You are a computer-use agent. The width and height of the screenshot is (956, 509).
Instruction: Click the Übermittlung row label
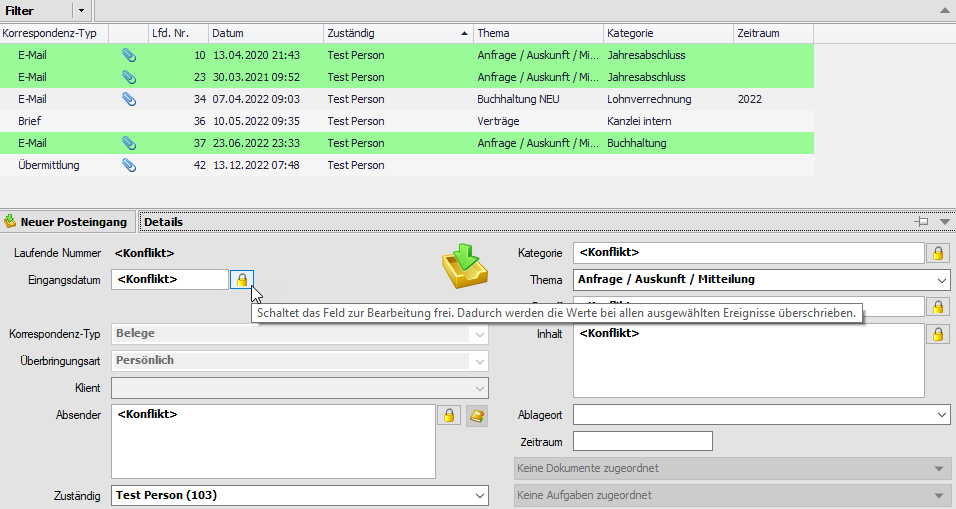tap(49, 165)
